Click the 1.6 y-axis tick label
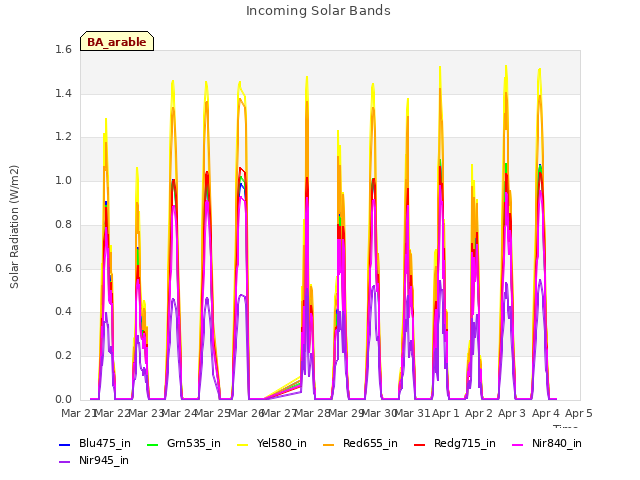This screenshot has height=480, width=640. click(63, 50)
